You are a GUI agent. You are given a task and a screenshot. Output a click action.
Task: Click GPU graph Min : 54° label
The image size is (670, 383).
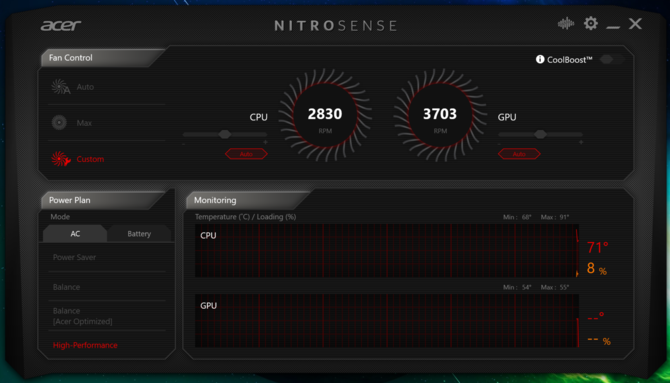point(517,287)
